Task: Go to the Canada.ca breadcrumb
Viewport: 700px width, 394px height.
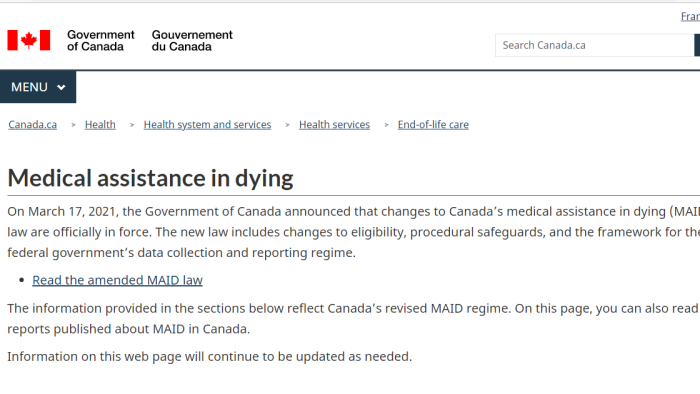Action: [x=33, y=124]
